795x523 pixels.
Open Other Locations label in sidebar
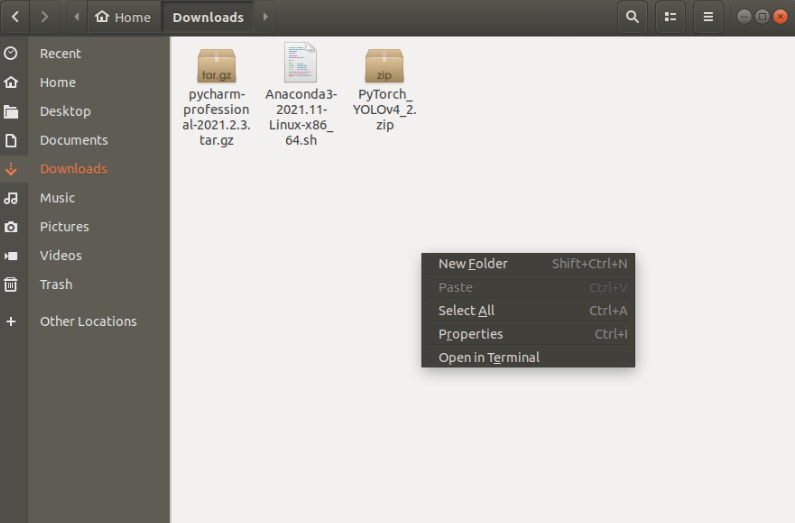(x=88, y=321)
